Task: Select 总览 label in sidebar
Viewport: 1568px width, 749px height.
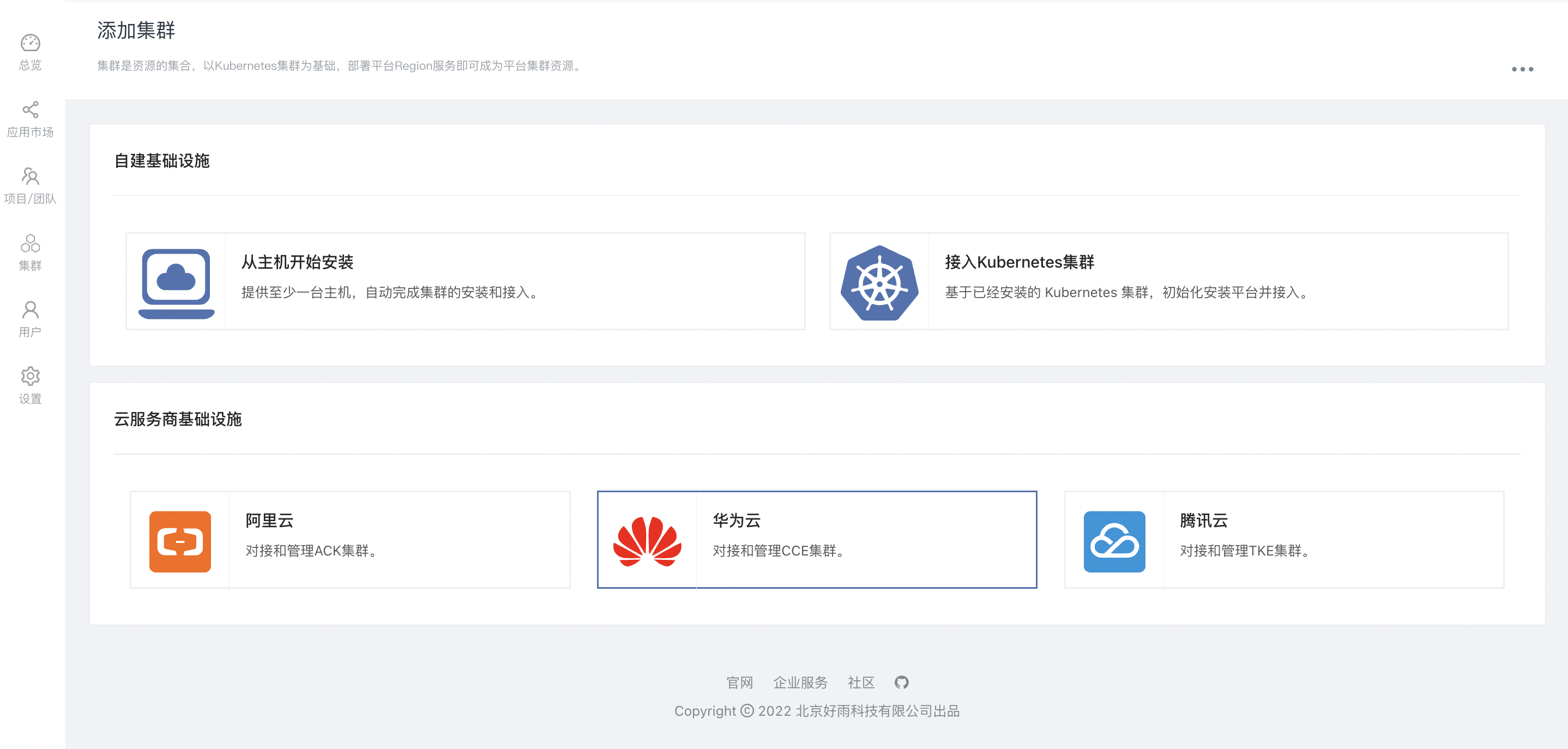Action: click(x=31, y=65)
